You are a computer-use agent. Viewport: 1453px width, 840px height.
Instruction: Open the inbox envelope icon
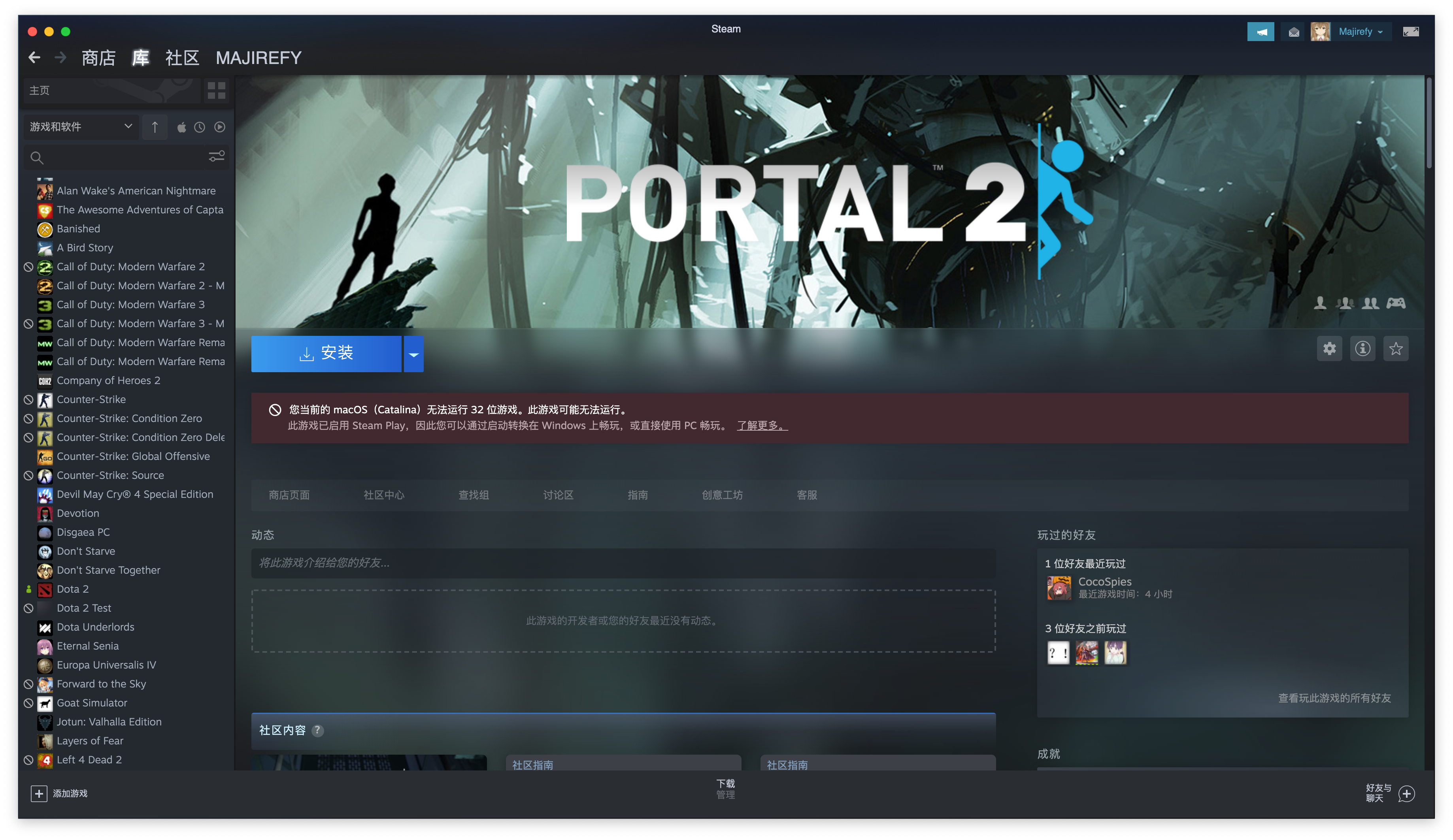1293,32
